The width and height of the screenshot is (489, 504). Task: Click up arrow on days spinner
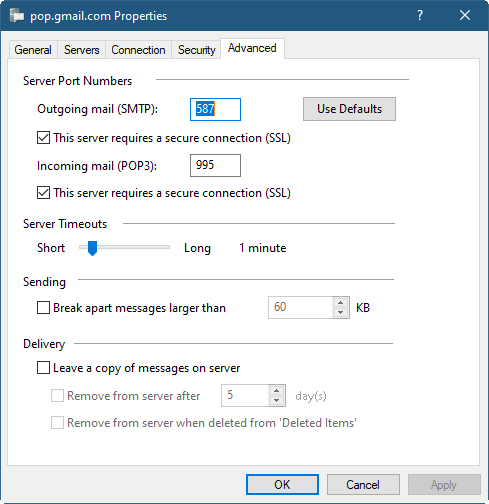[276, 391]
